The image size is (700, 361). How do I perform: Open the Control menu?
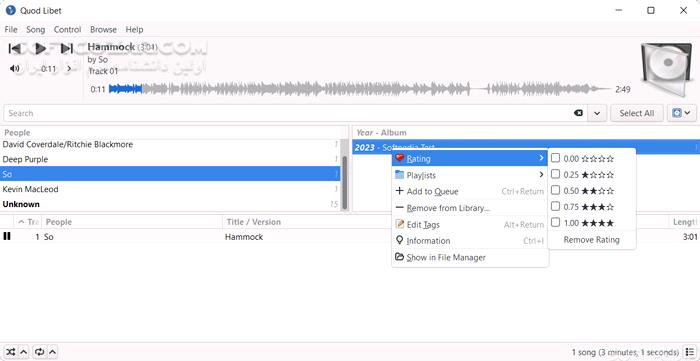67,29
